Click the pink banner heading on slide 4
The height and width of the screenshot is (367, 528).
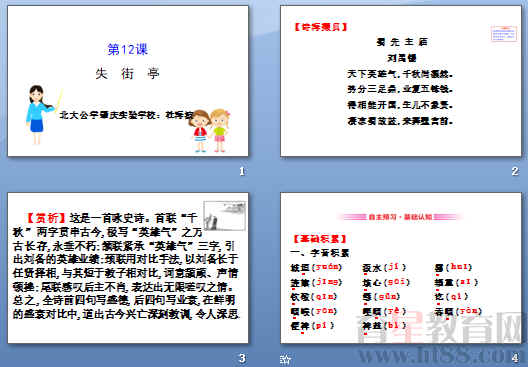(400, 217)
